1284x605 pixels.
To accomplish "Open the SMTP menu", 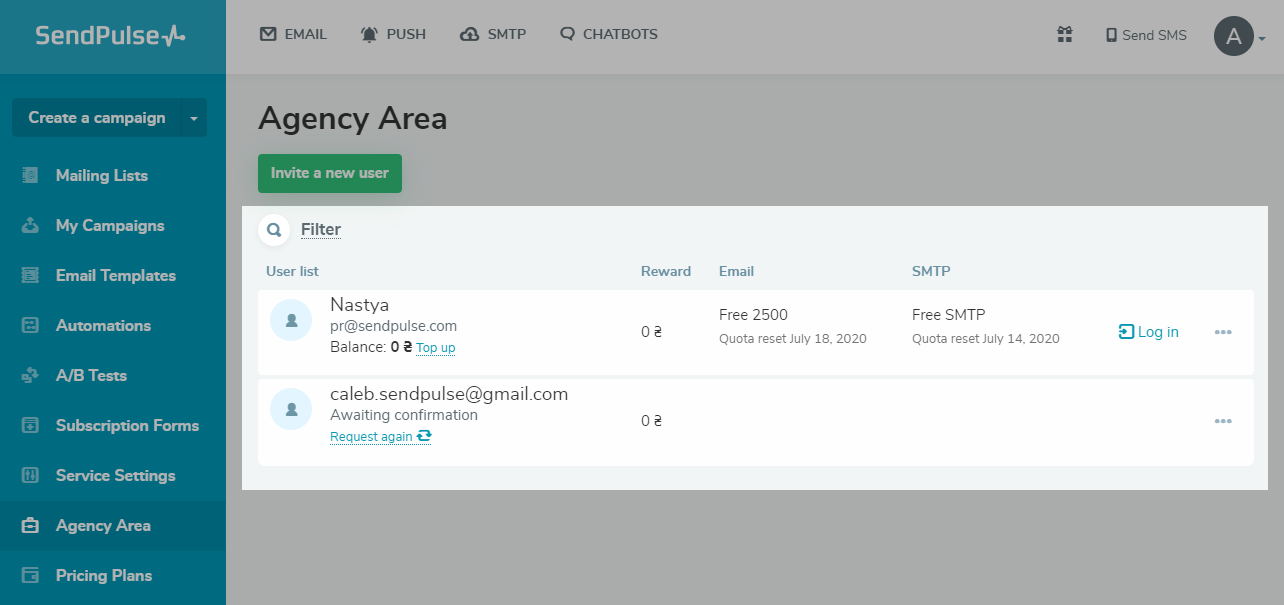I will click(x=493, y=34).
